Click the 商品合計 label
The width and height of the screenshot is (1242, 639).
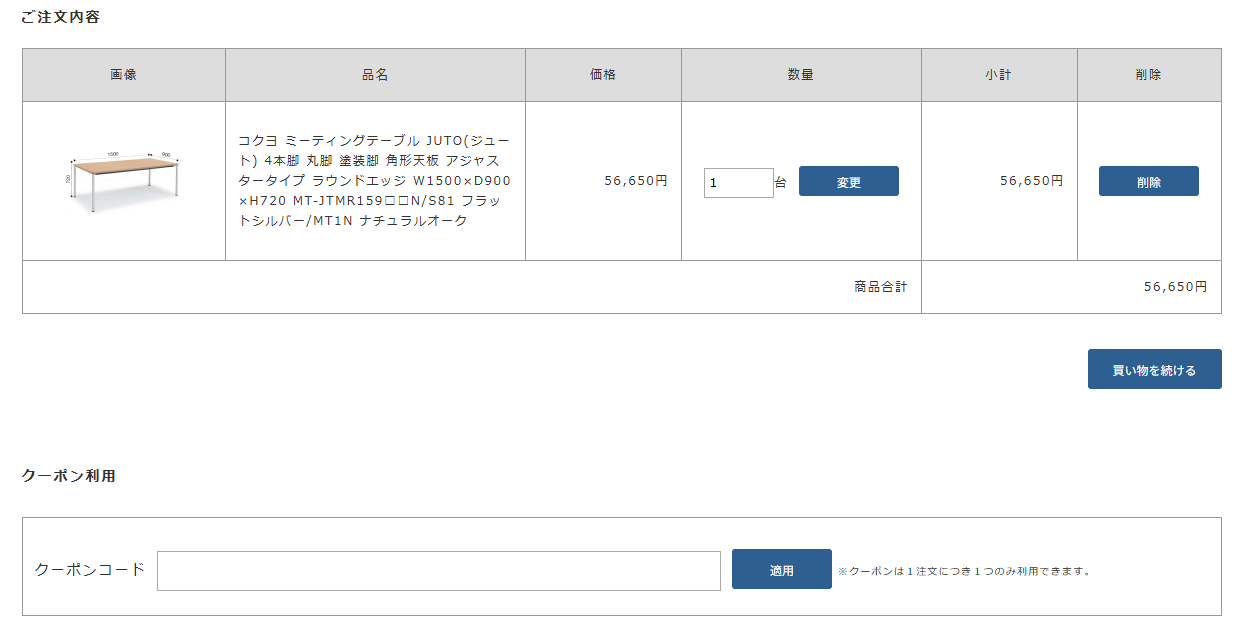881,287
